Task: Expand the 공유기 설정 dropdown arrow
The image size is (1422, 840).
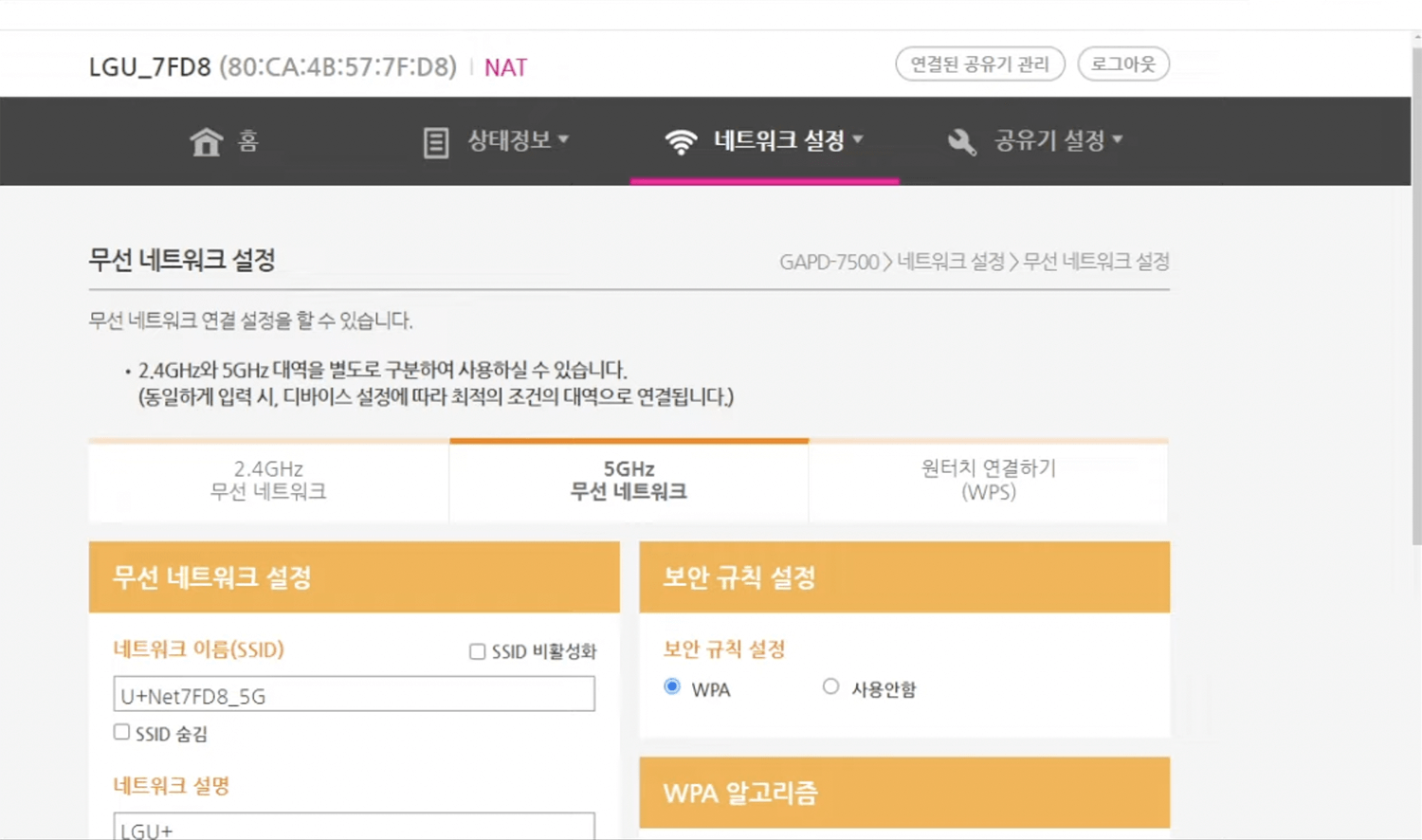Action: tap(1118, 139)
